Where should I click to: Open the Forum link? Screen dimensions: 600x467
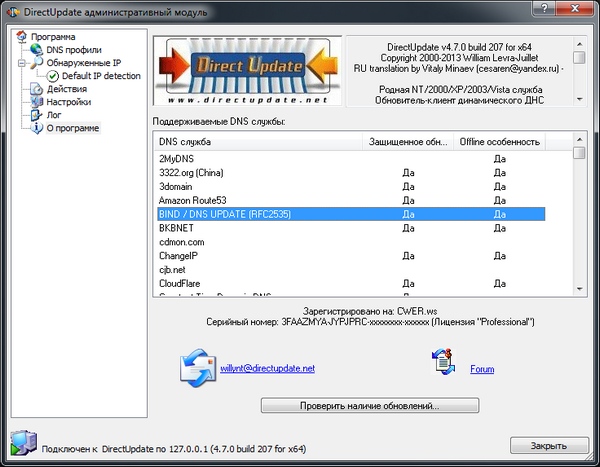point(482,369)
